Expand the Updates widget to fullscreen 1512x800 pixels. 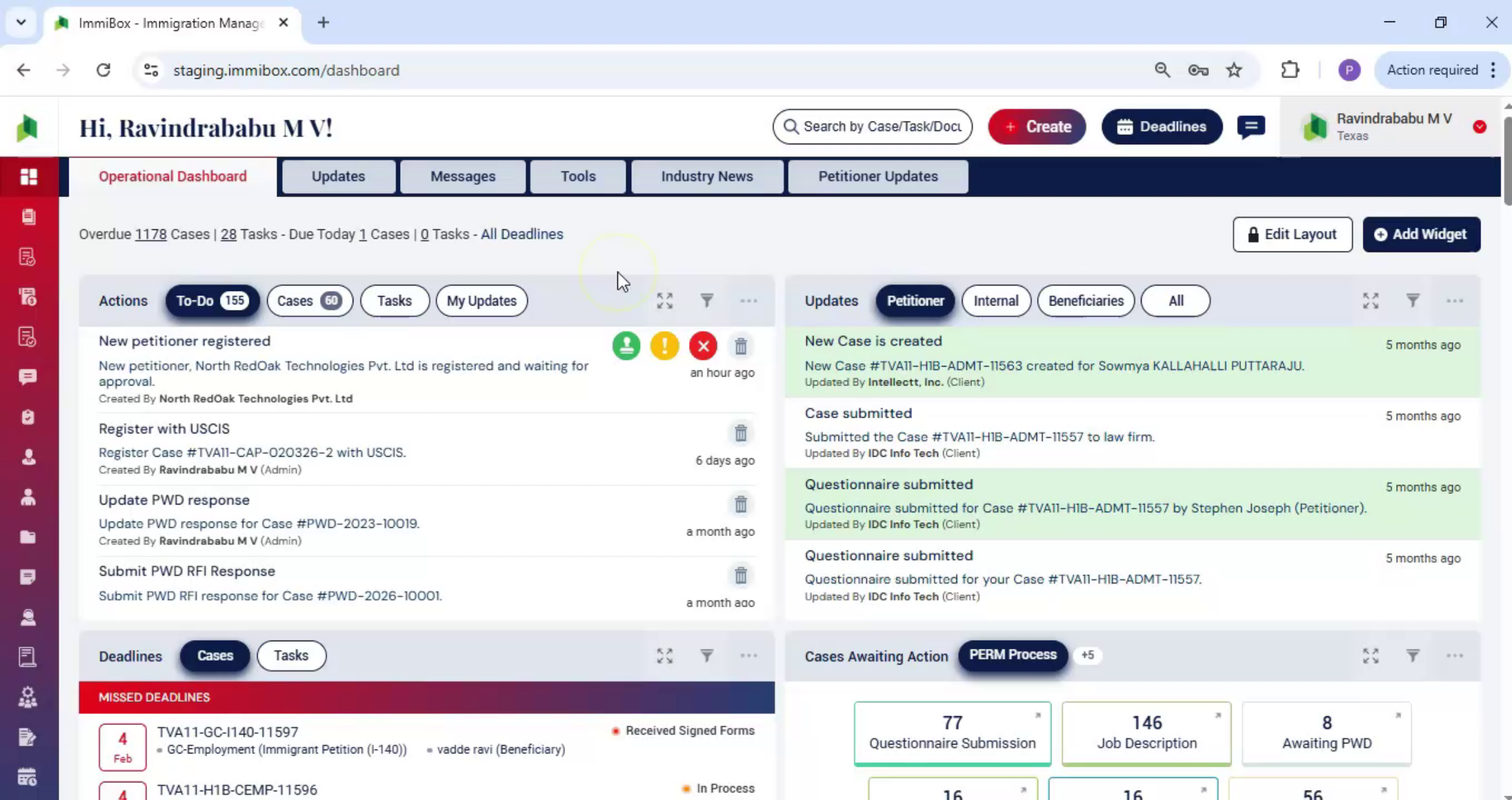pos(1371,301)
